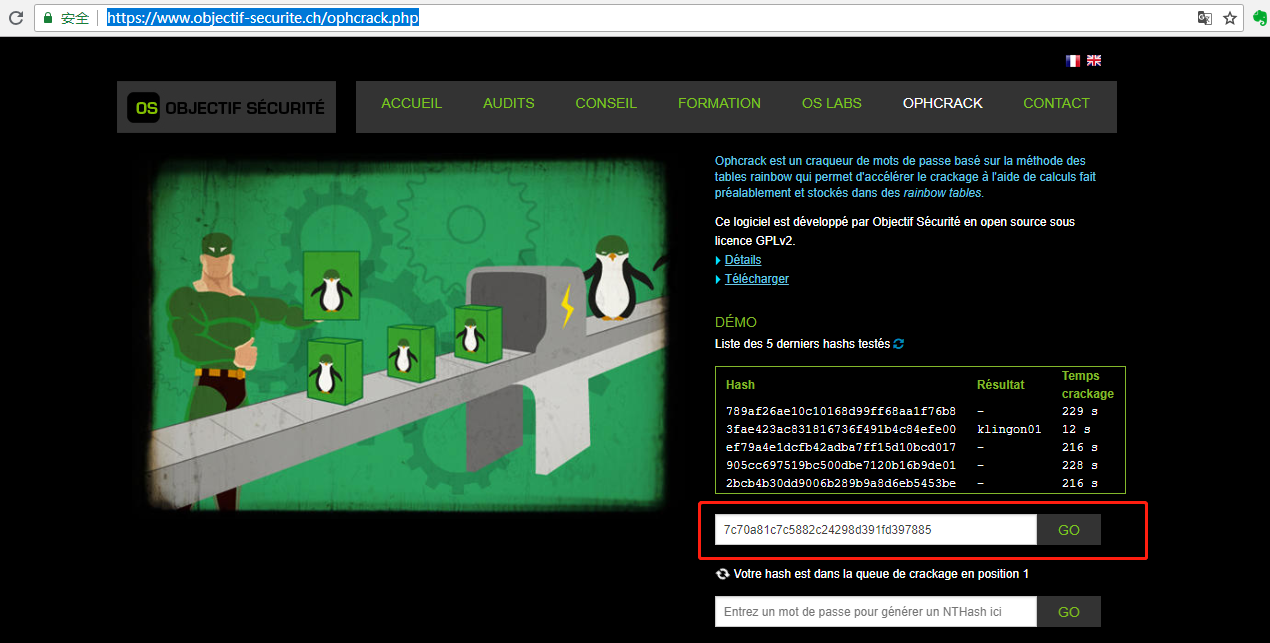Click hash 2bcb4b30dd9006b289b9a8d6eb5453be

841,484
